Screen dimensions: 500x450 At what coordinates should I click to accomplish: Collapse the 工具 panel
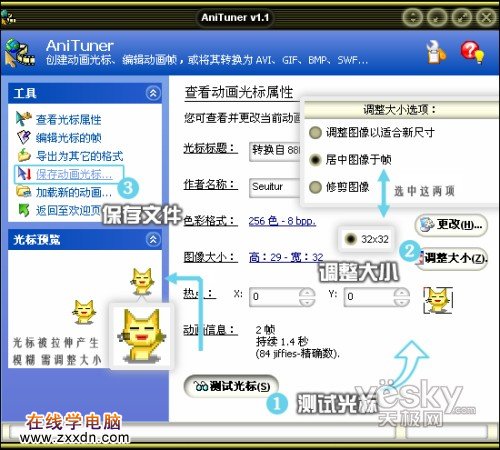(153, 93)
